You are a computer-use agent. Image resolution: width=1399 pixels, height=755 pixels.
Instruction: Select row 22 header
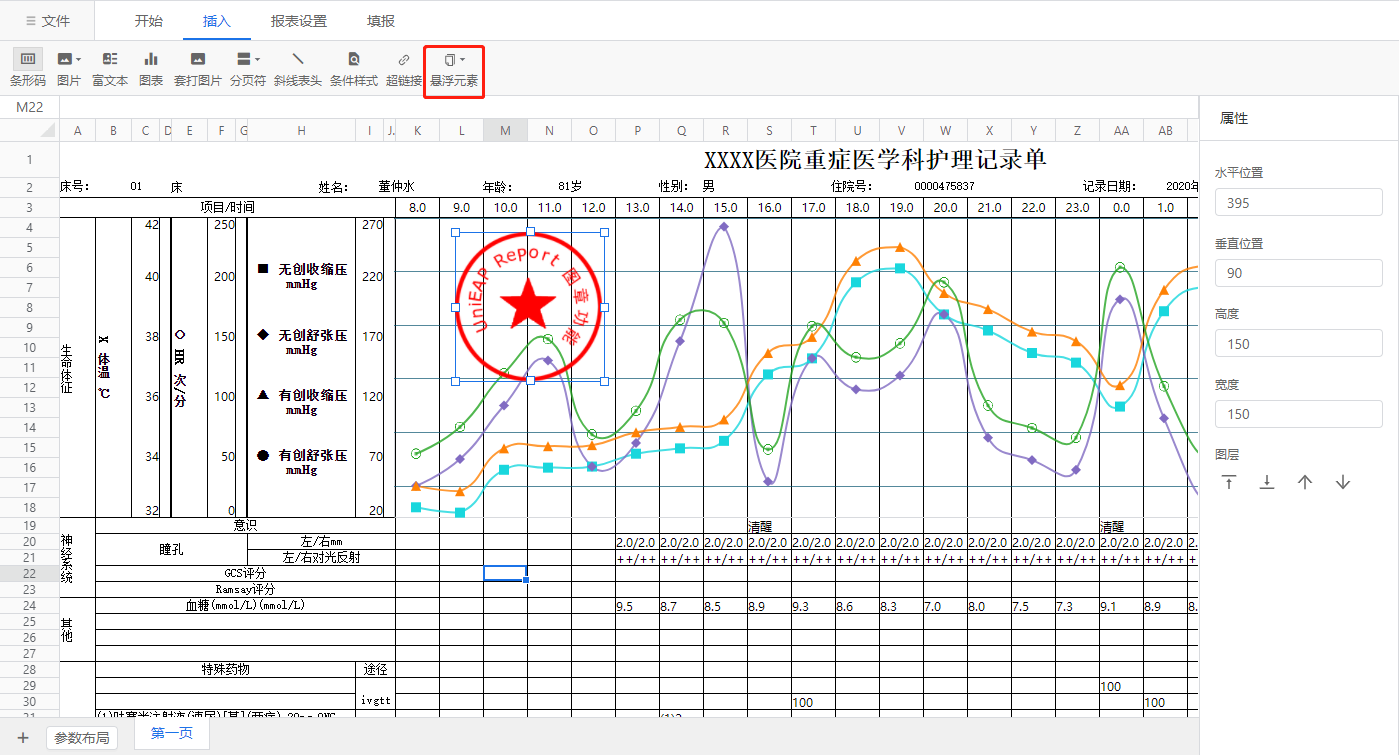(29, 573)
